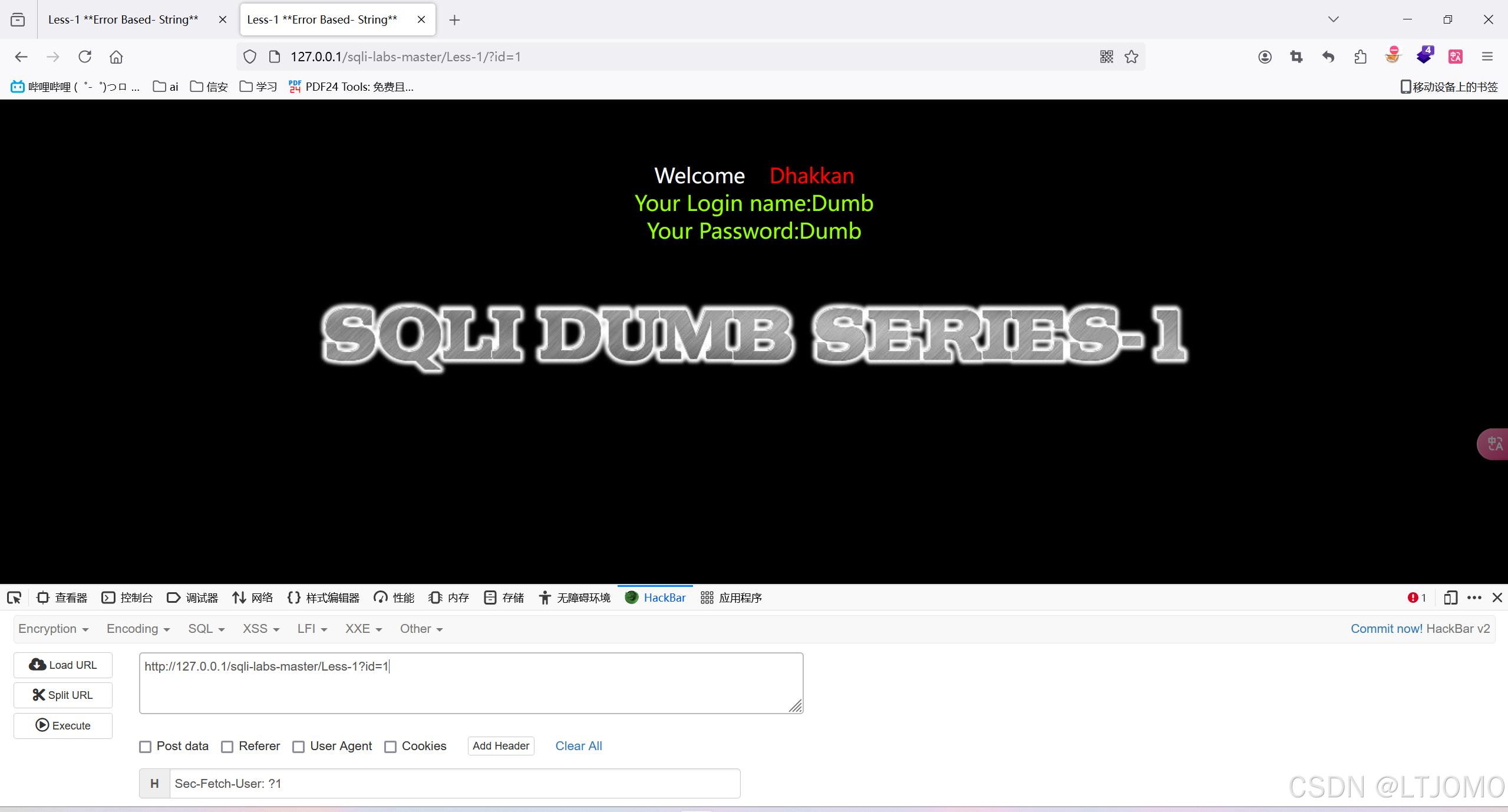1508x812 pixels.
Task: Expand the SQL dropdown
Action: point(206,629)
